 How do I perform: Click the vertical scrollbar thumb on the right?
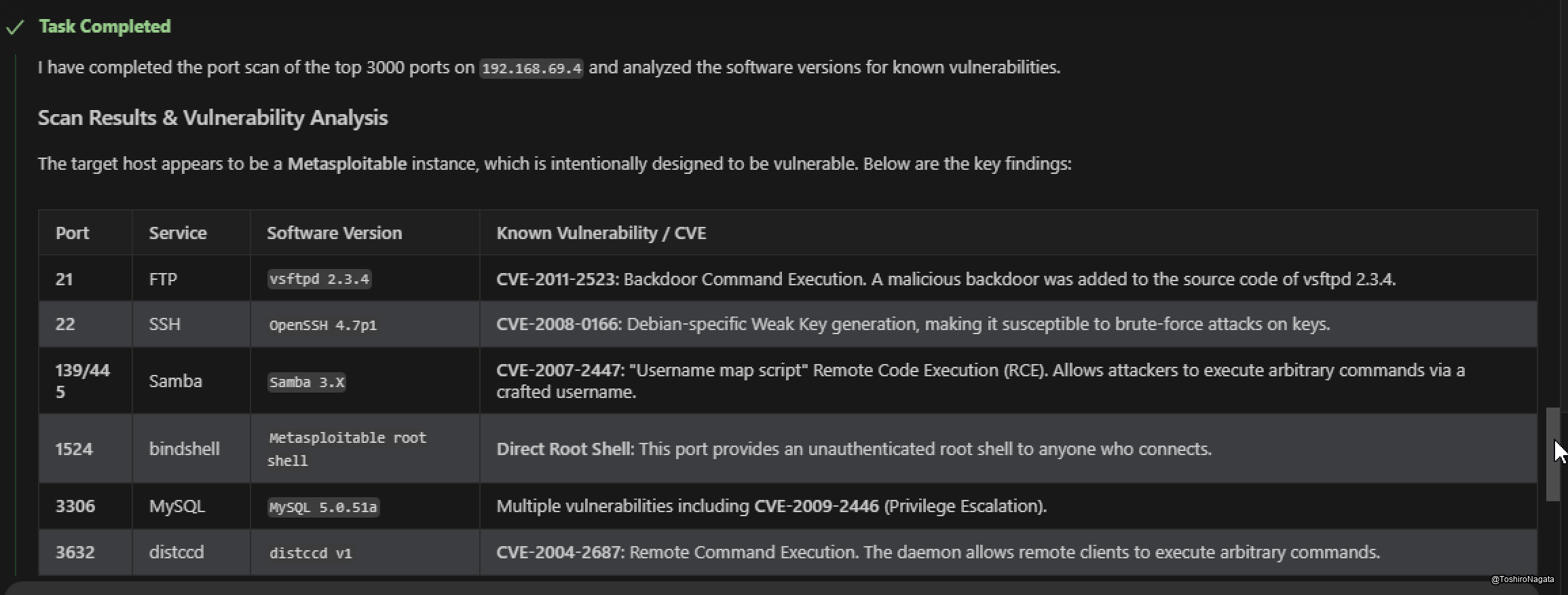pyautogui.click(x=1552, y=454)
